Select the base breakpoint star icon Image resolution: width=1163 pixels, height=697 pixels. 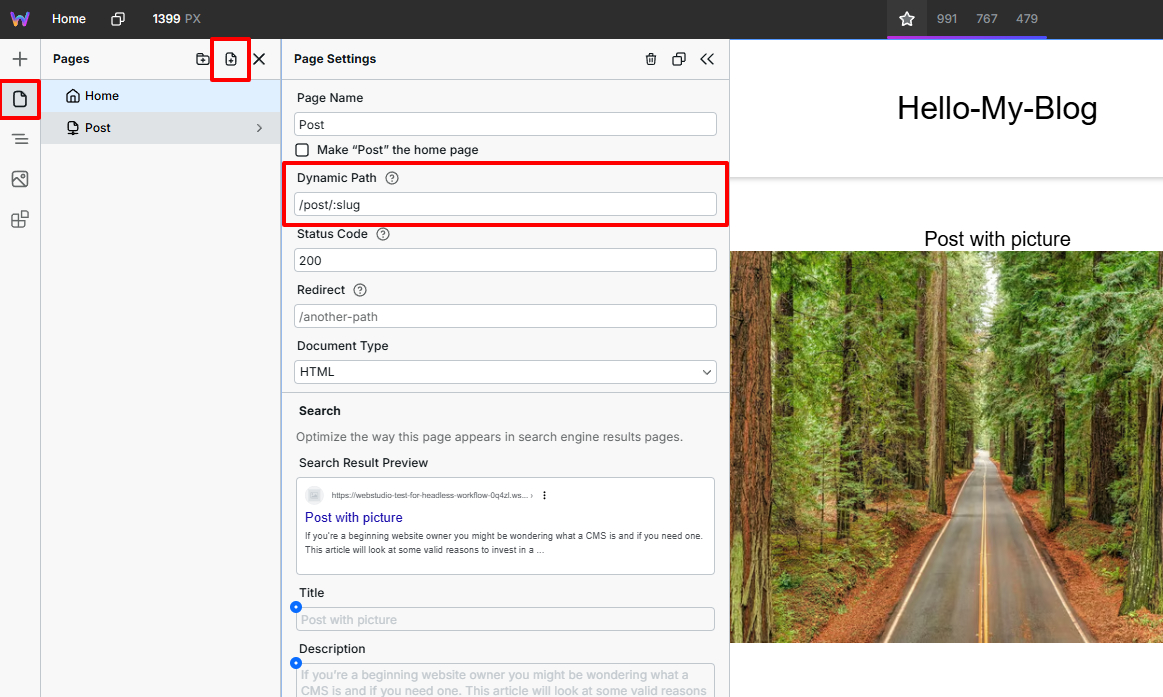(x=908, y=18)
